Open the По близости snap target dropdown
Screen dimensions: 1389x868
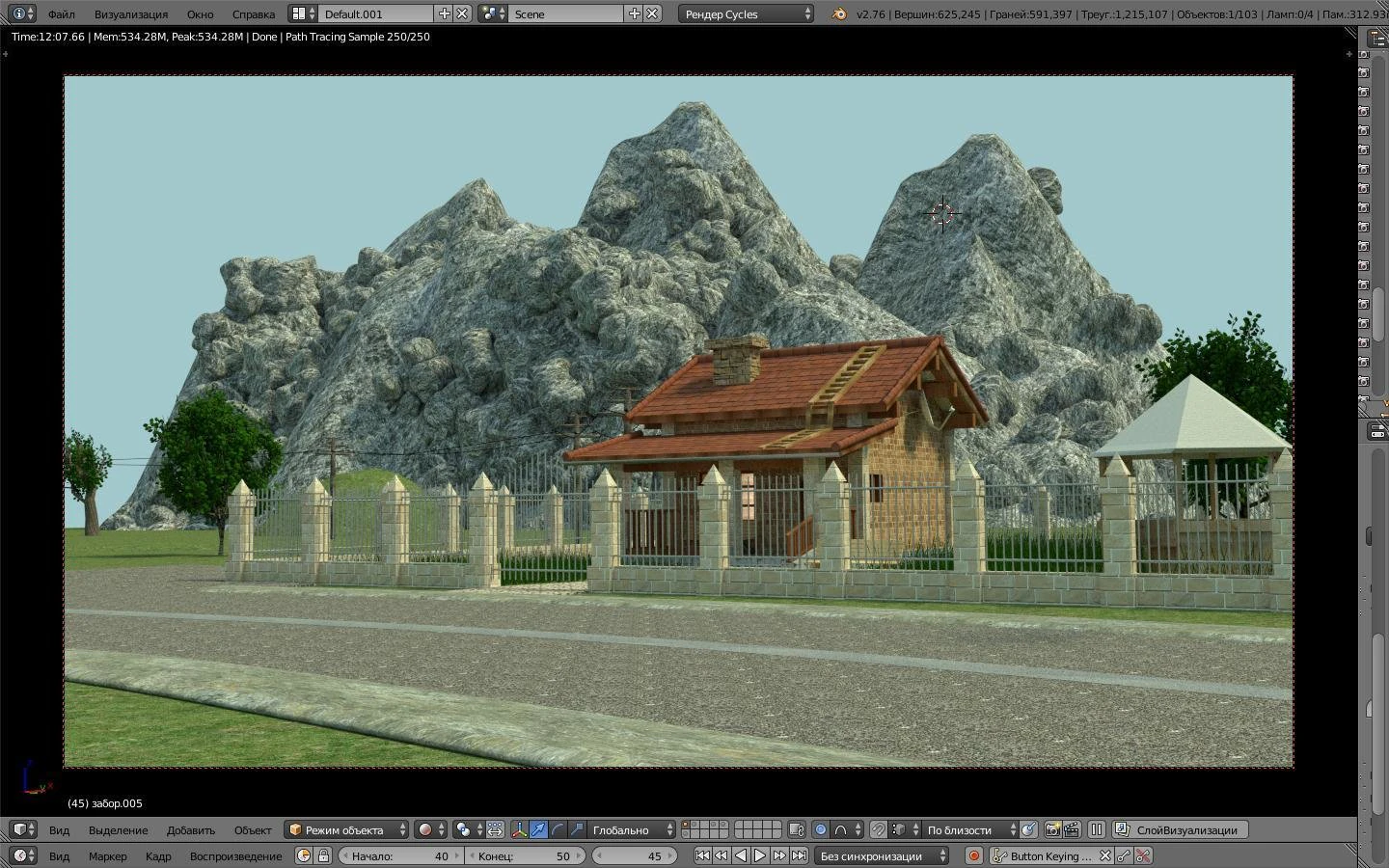pos(970,829)
